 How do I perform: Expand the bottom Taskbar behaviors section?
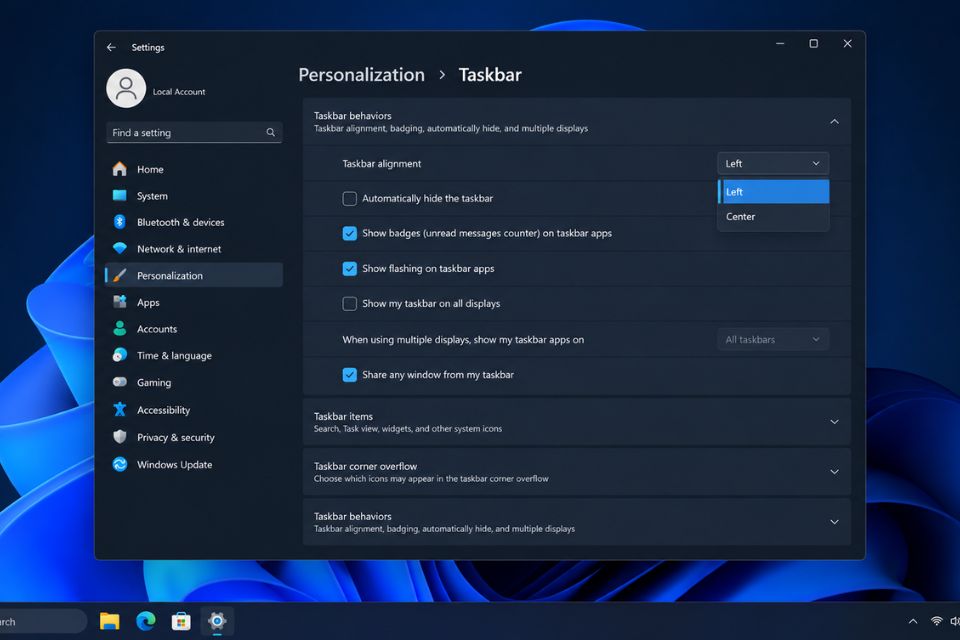[x=834, y=522]
